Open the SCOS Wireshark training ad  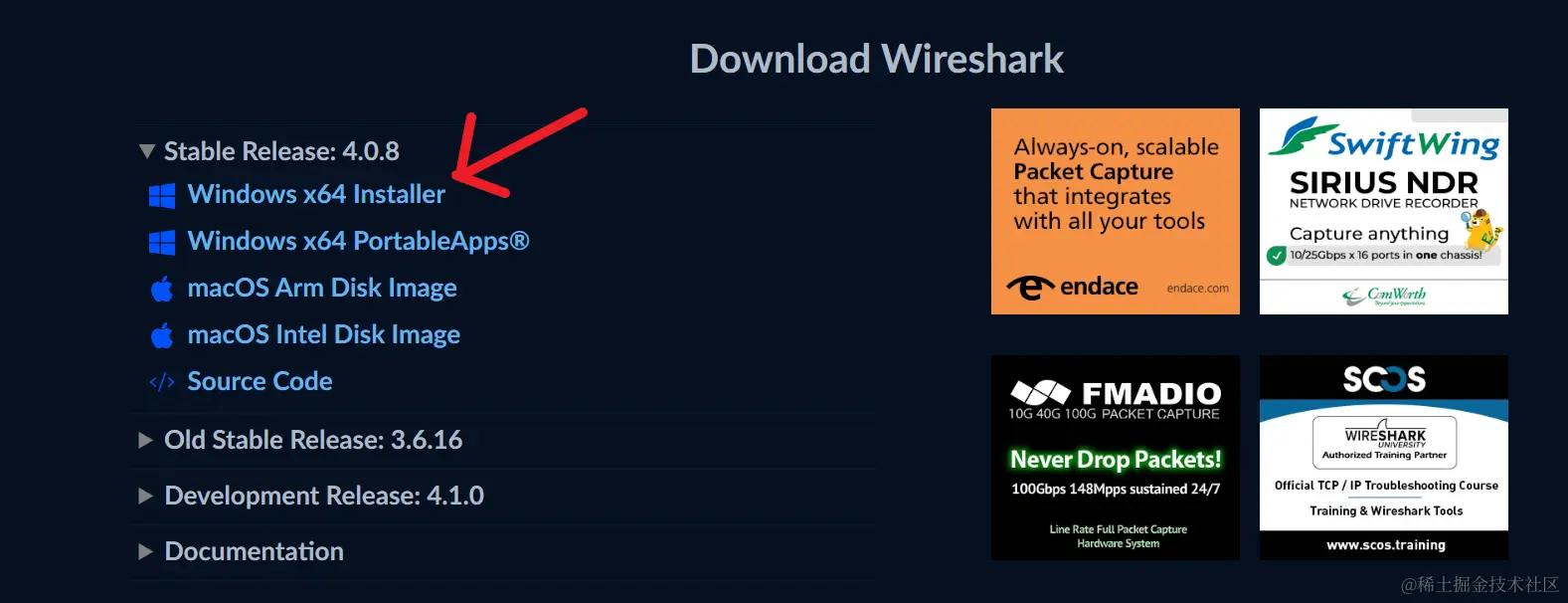click(1384, 458)
